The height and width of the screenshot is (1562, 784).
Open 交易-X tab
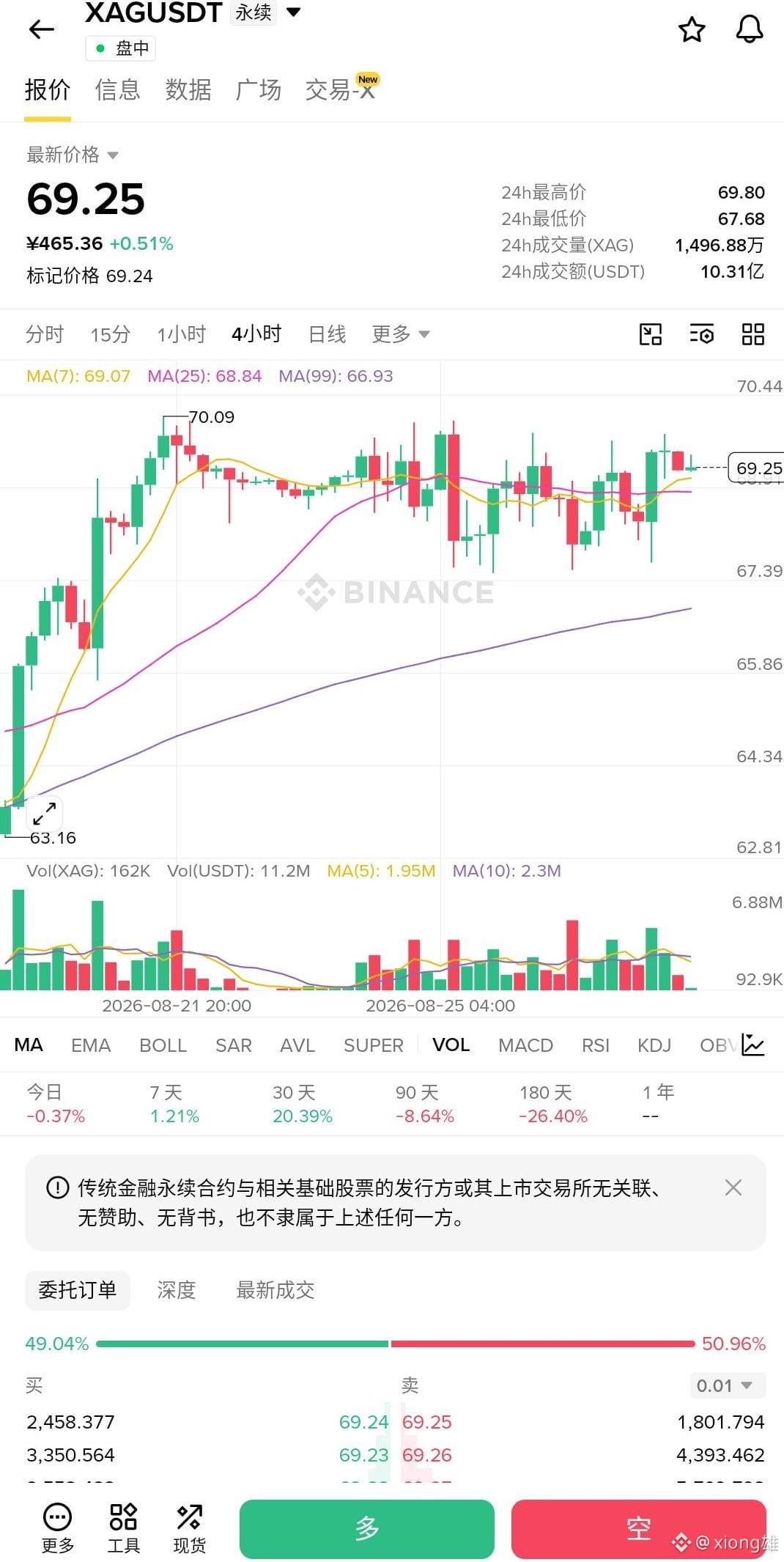tap(341, 90)
